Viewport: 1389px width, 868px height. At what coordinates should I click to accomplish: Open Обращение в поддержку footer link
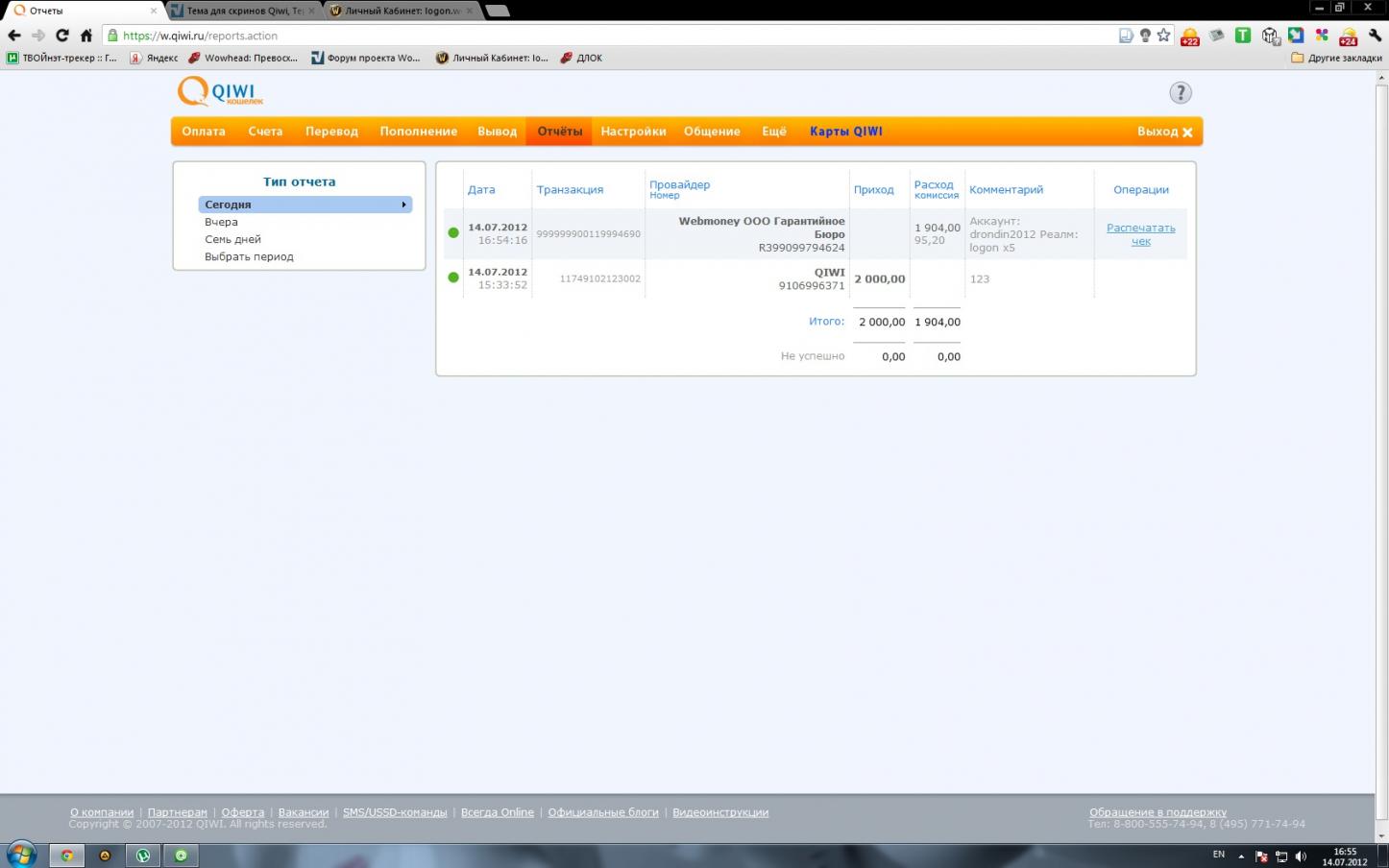(x=1157, y=812)
